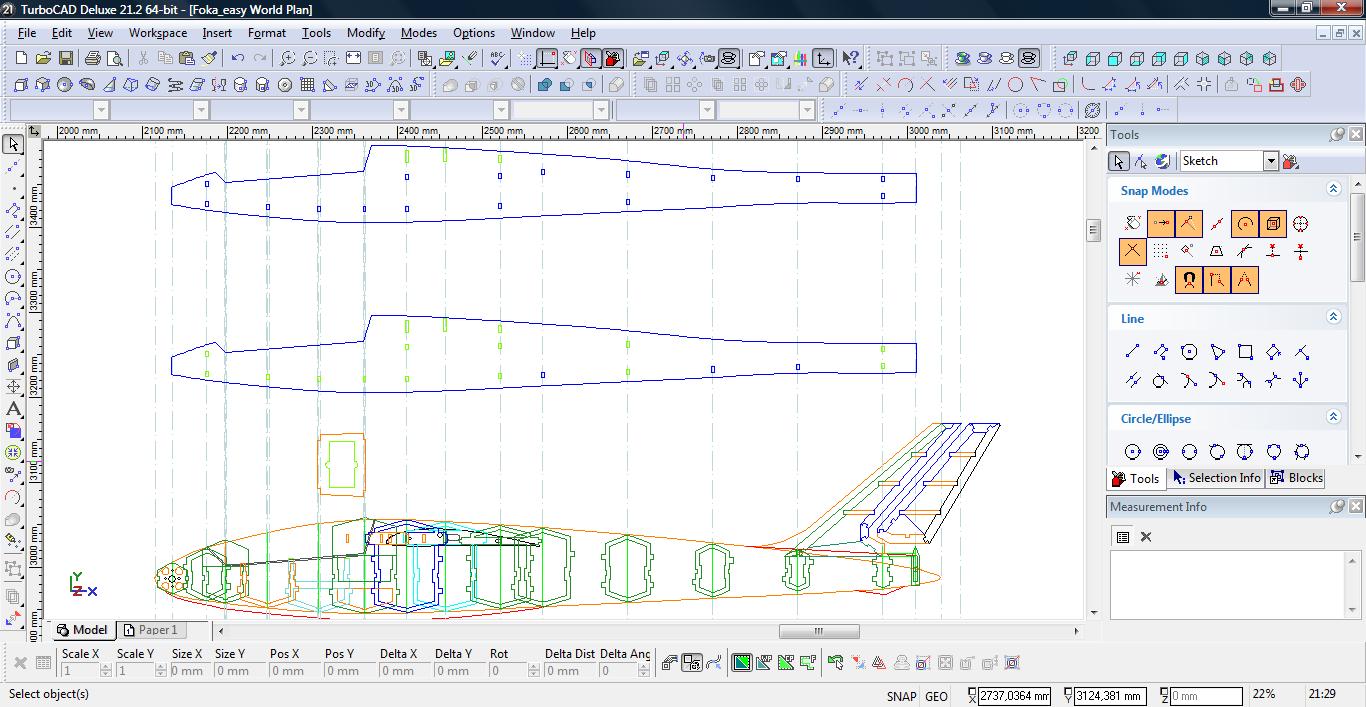Switch to the Paper 1 tab
The width and height of the screenshot is (1366, 707).
(150, 630)
